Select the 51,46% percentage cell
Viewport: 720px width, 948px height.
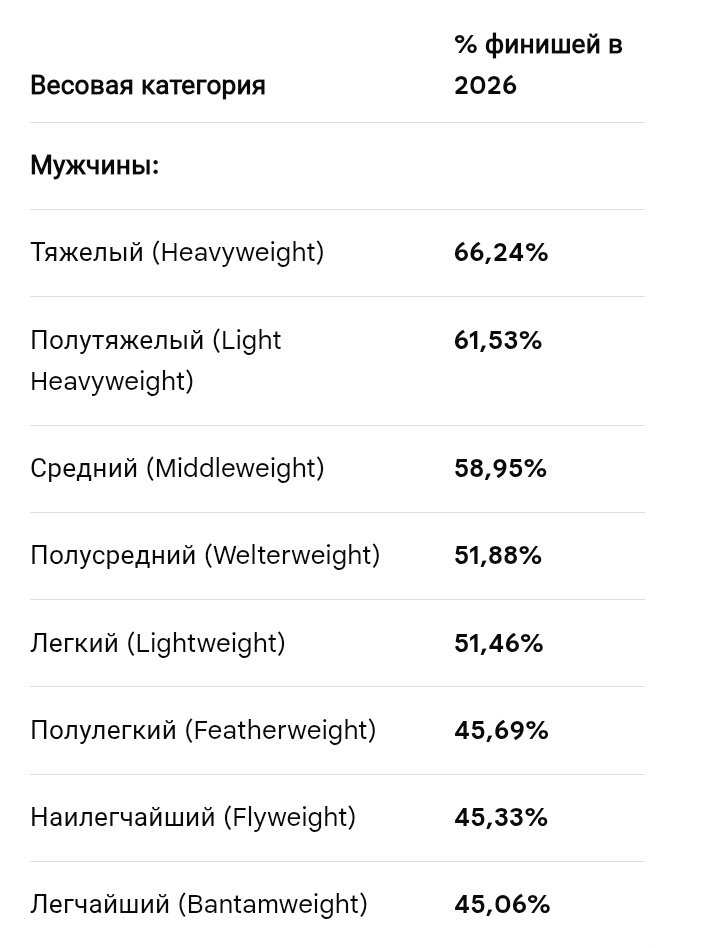[x=499, y=643]
